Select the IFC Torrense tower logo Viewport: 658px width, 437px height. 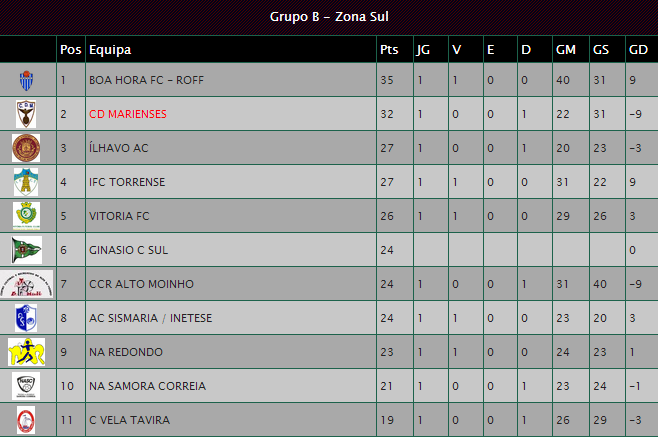(26, 182)
